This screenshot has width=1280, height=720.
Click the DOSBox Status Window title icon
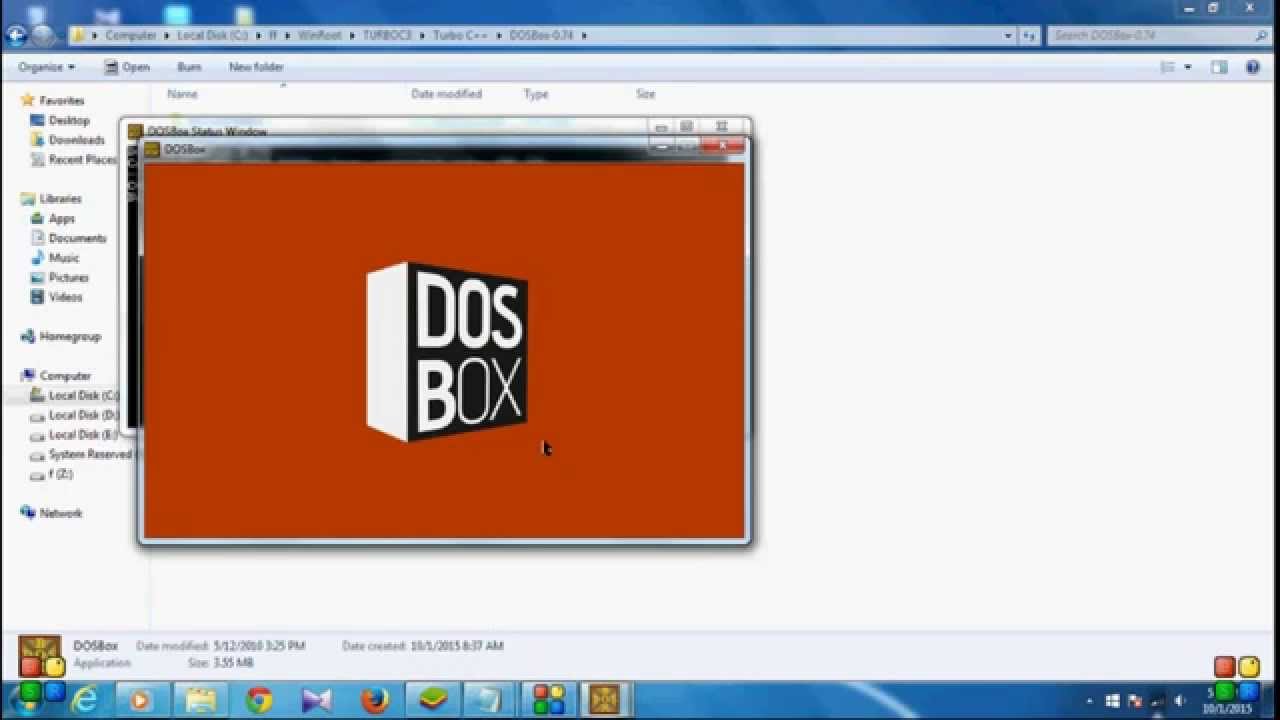pos(135,131)
